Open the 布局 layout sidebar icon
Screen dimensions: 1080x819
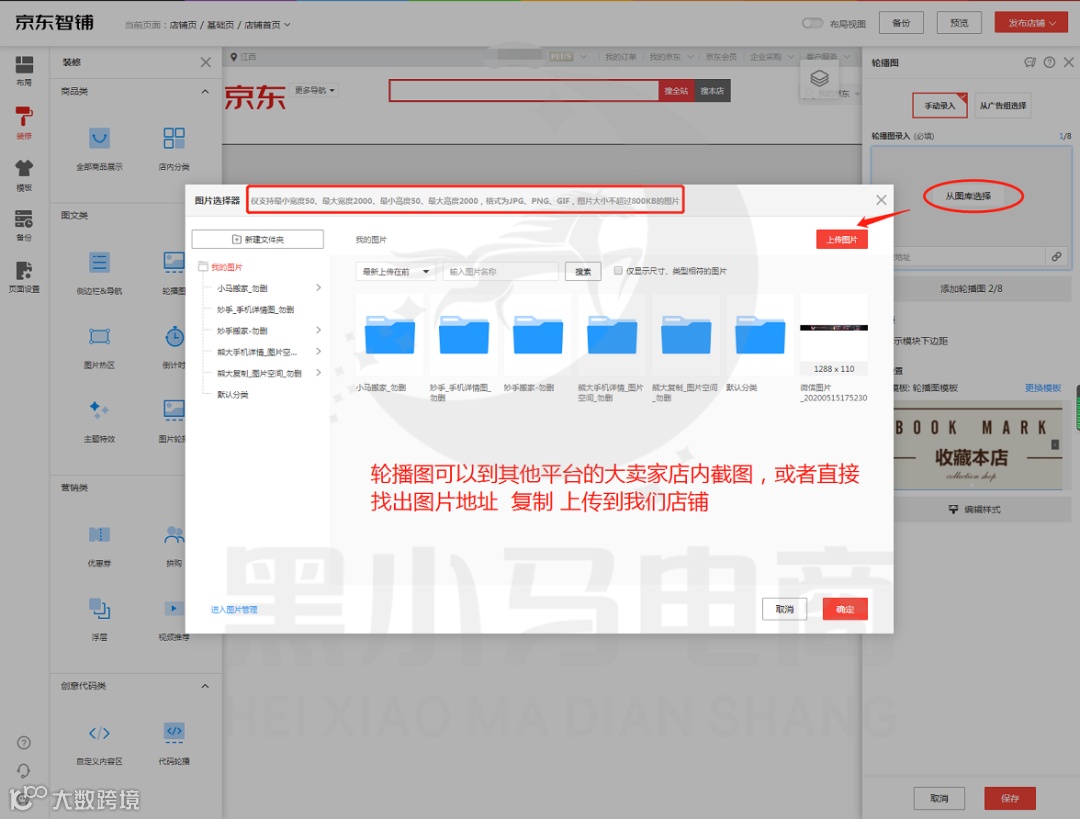pos(24,65)
